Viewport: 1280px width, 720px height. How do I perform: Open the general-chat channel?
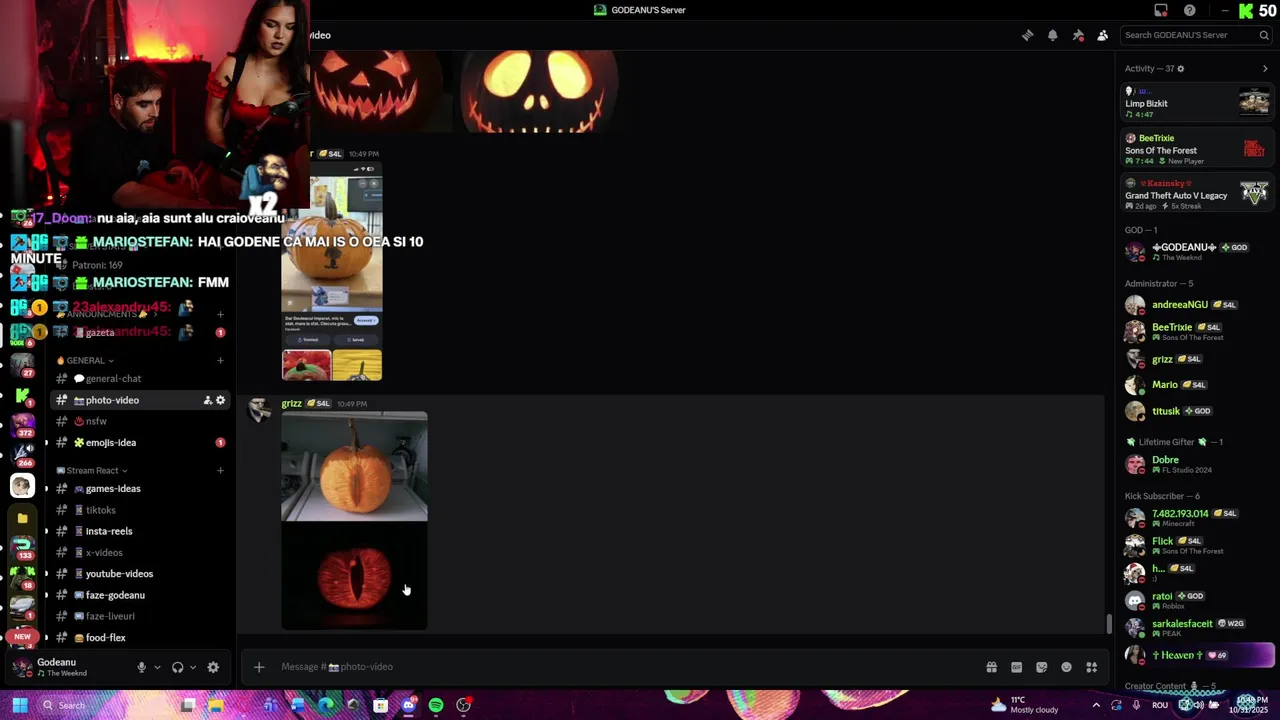[x=140, y=379]
